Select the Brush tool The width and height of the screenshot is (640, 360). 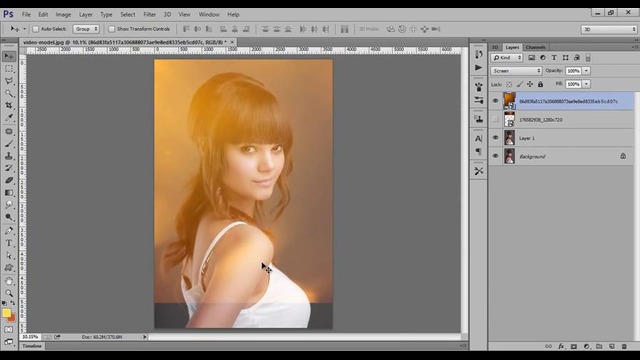9,143
